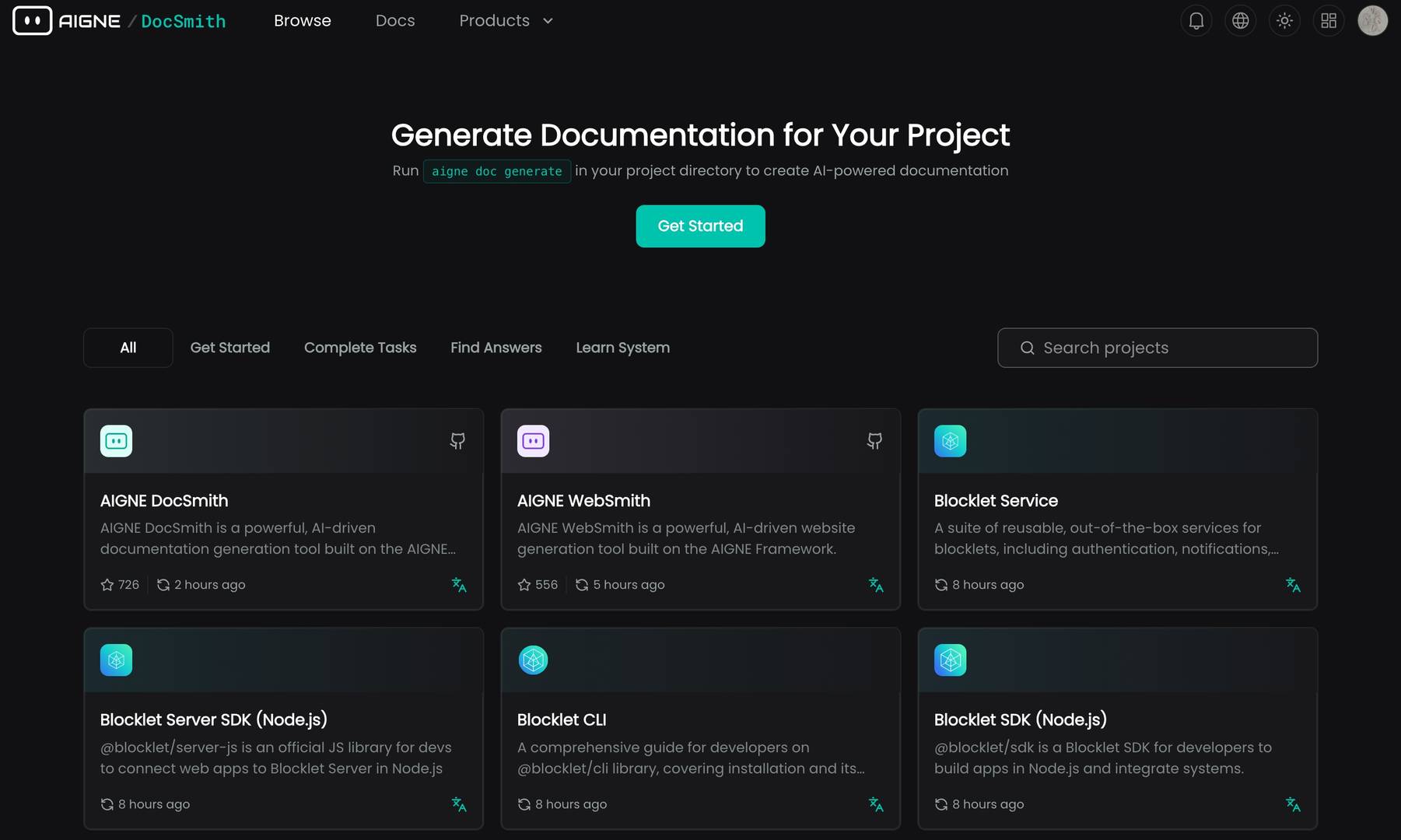Toggle light theme with the sun icon
This screenshot has width=1401, height=840.
point(1284,20)
